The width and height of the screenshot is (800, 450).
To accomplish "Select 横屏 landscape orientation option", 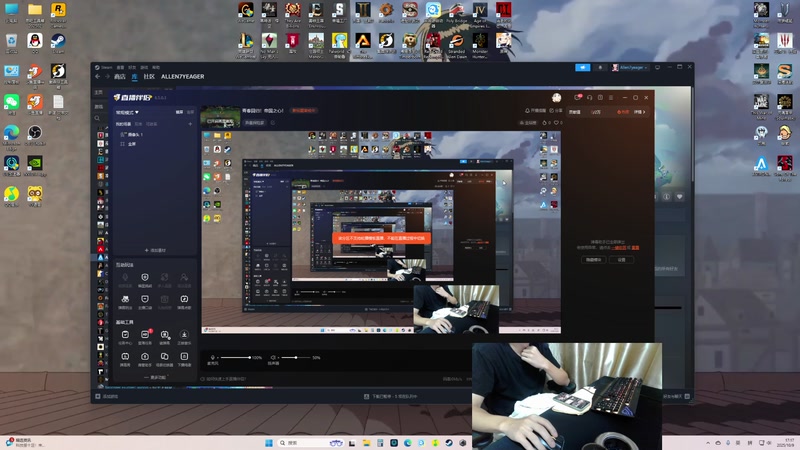I will pos(180,112).
